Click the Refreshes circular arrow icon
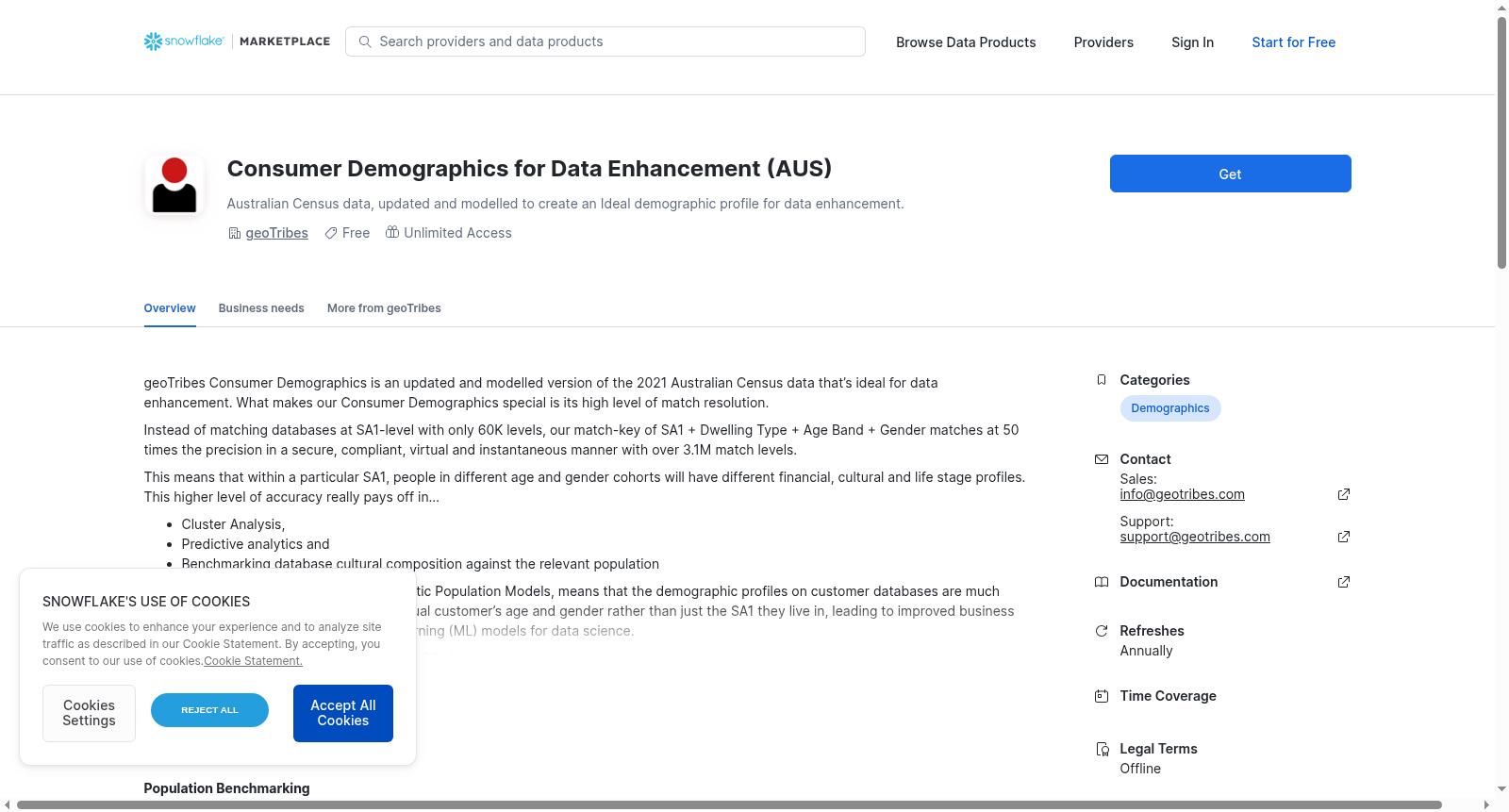 (1101, 631)
